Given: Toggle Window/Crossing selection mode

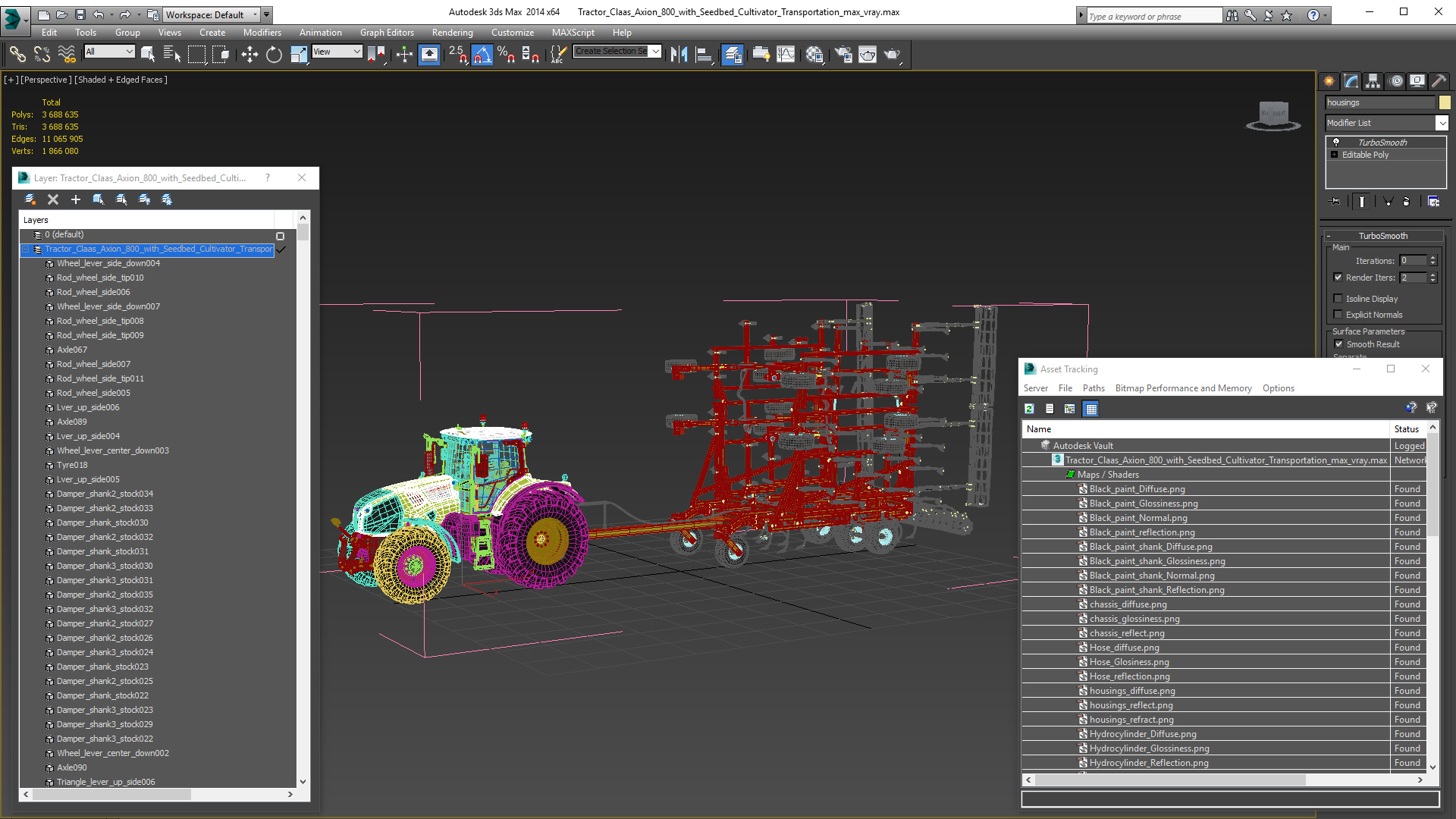Looking at the screenshot, I should tap(221, 54).
